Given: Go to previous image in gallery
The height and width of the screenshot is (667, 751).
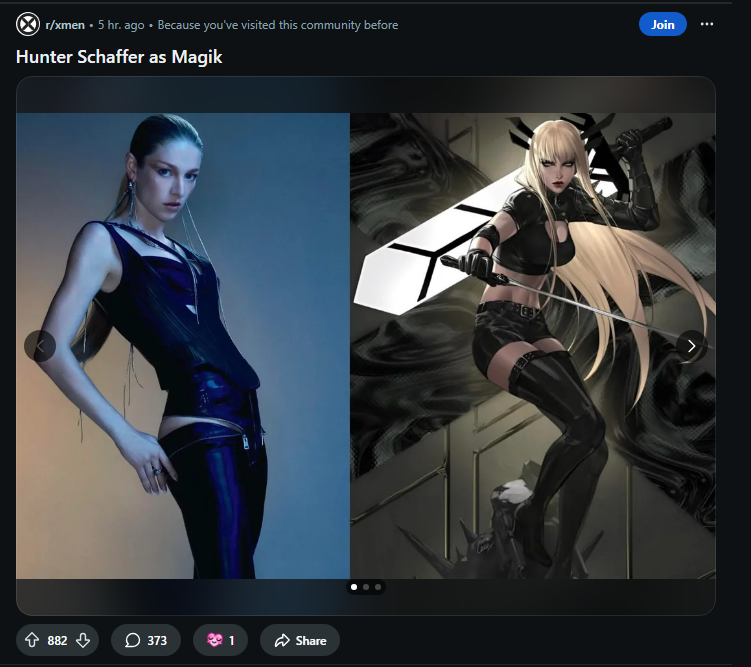Looking at the screenshot, I should click(x=40, y=346).
